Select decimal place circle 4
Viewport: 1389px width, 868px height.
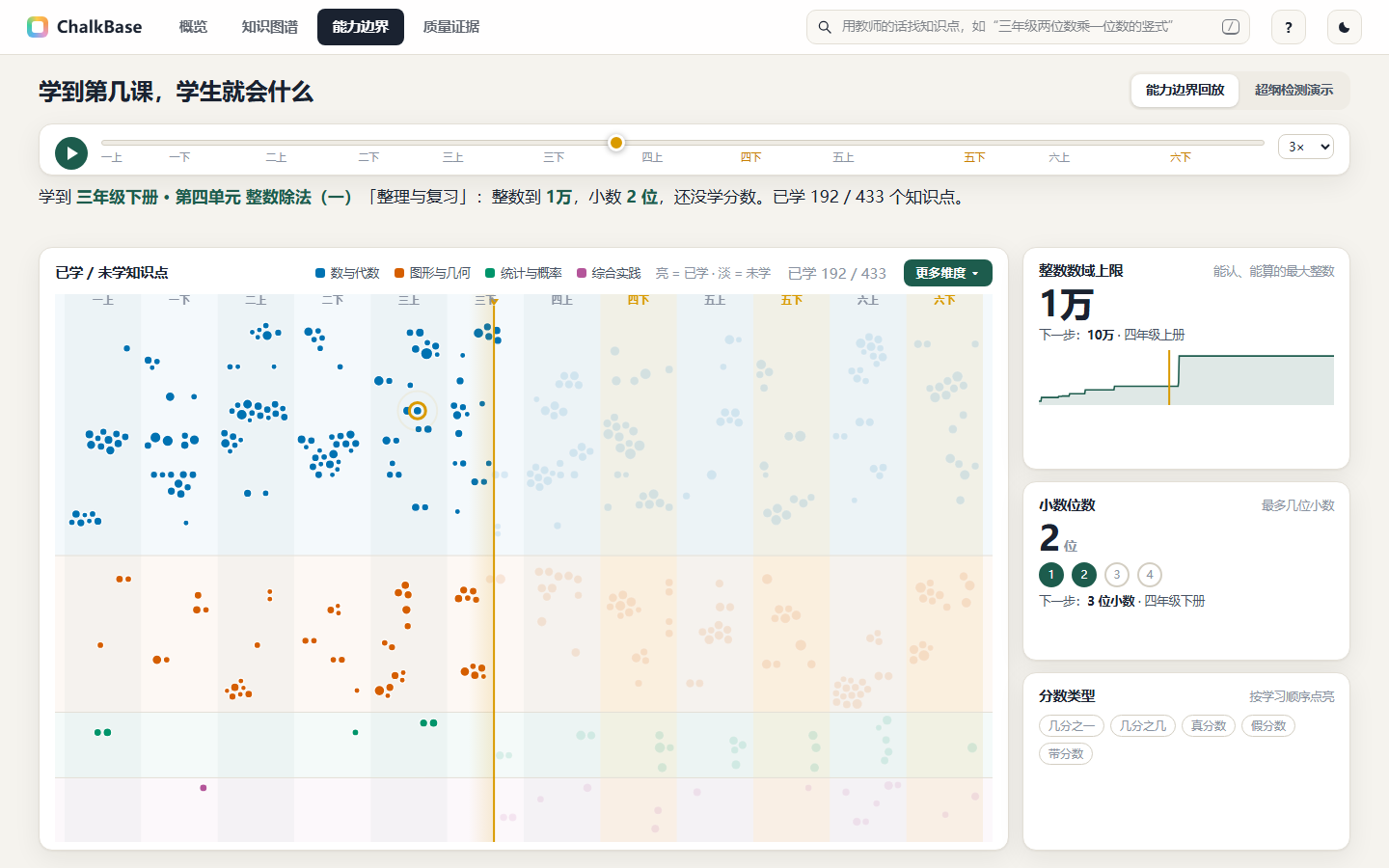[1150, 575]
